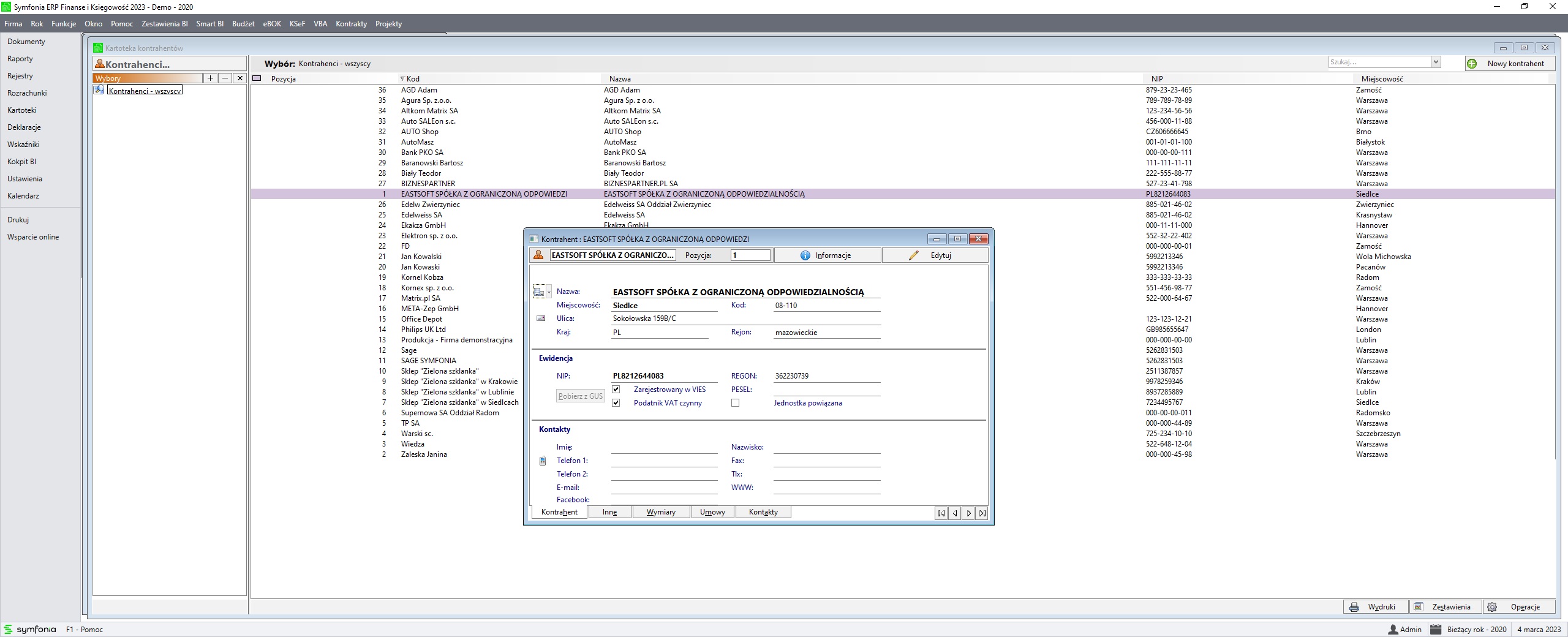1568x637 pixels.
Task: Uncheck Zarejestrowany w VIES checkbox
Action: [x=616, y=390]
